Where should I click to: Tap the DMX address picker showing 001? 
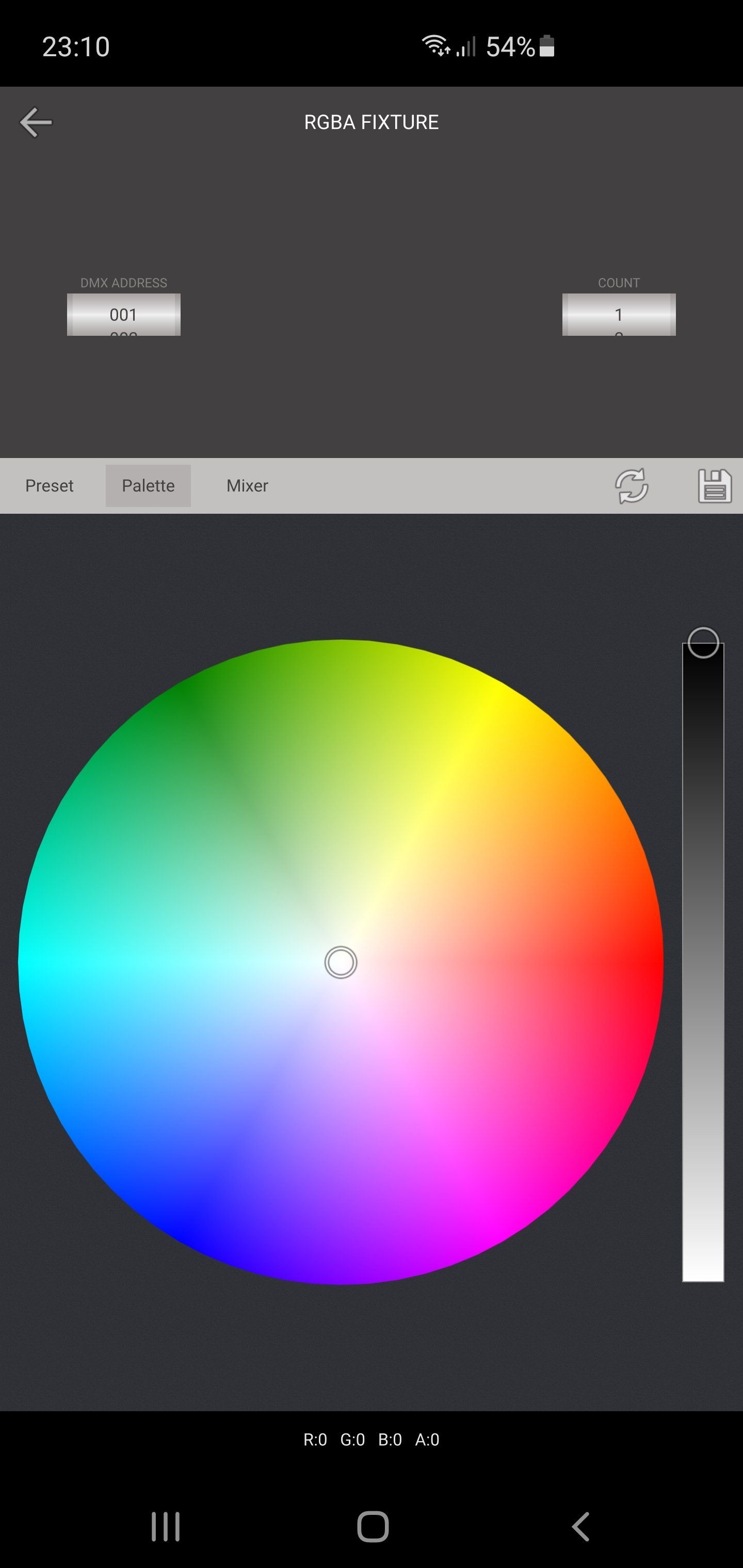tap(124, 315)
